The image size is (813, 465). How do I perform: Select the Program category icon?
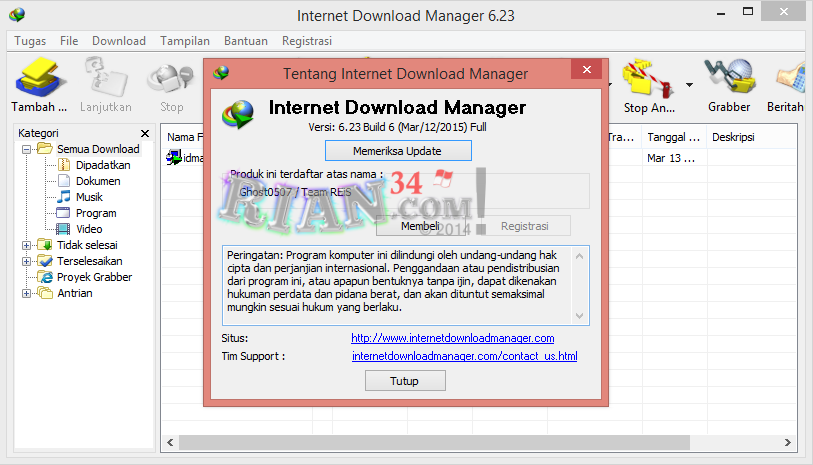63,213
